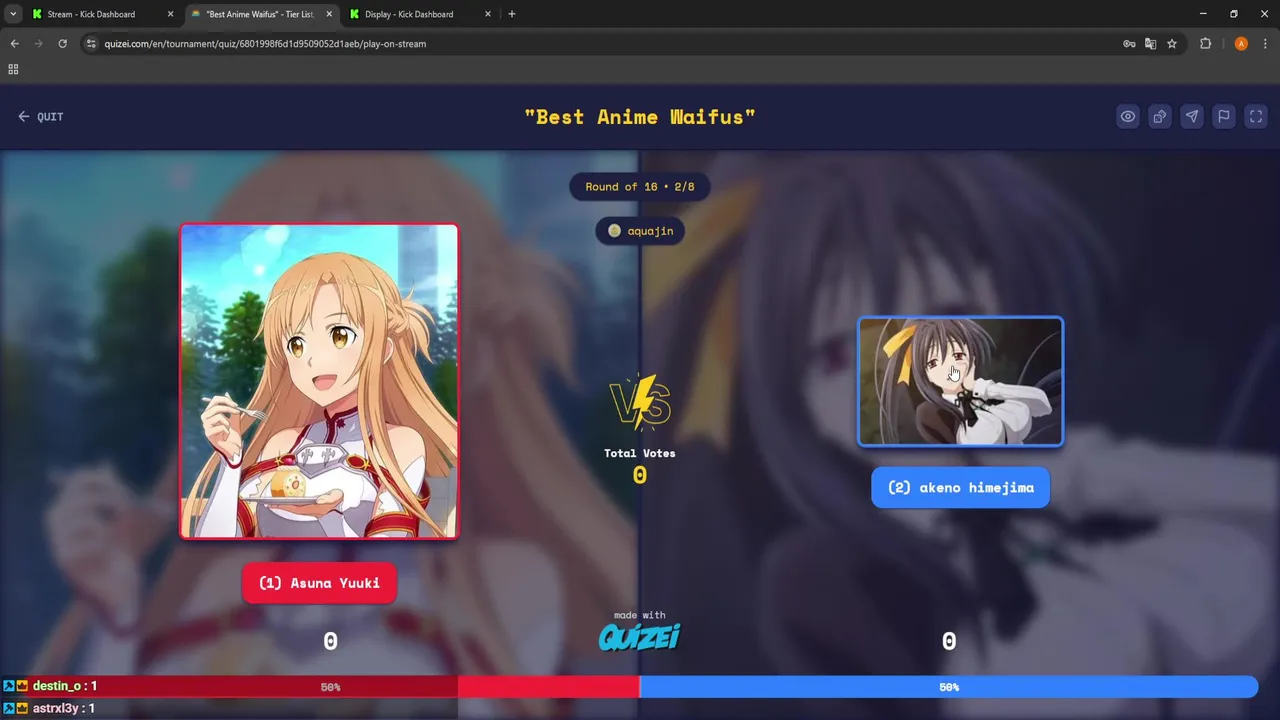The image size is (1280, 720).
Task: Bookmark this page with star icon
Action: pos(1172,44)
